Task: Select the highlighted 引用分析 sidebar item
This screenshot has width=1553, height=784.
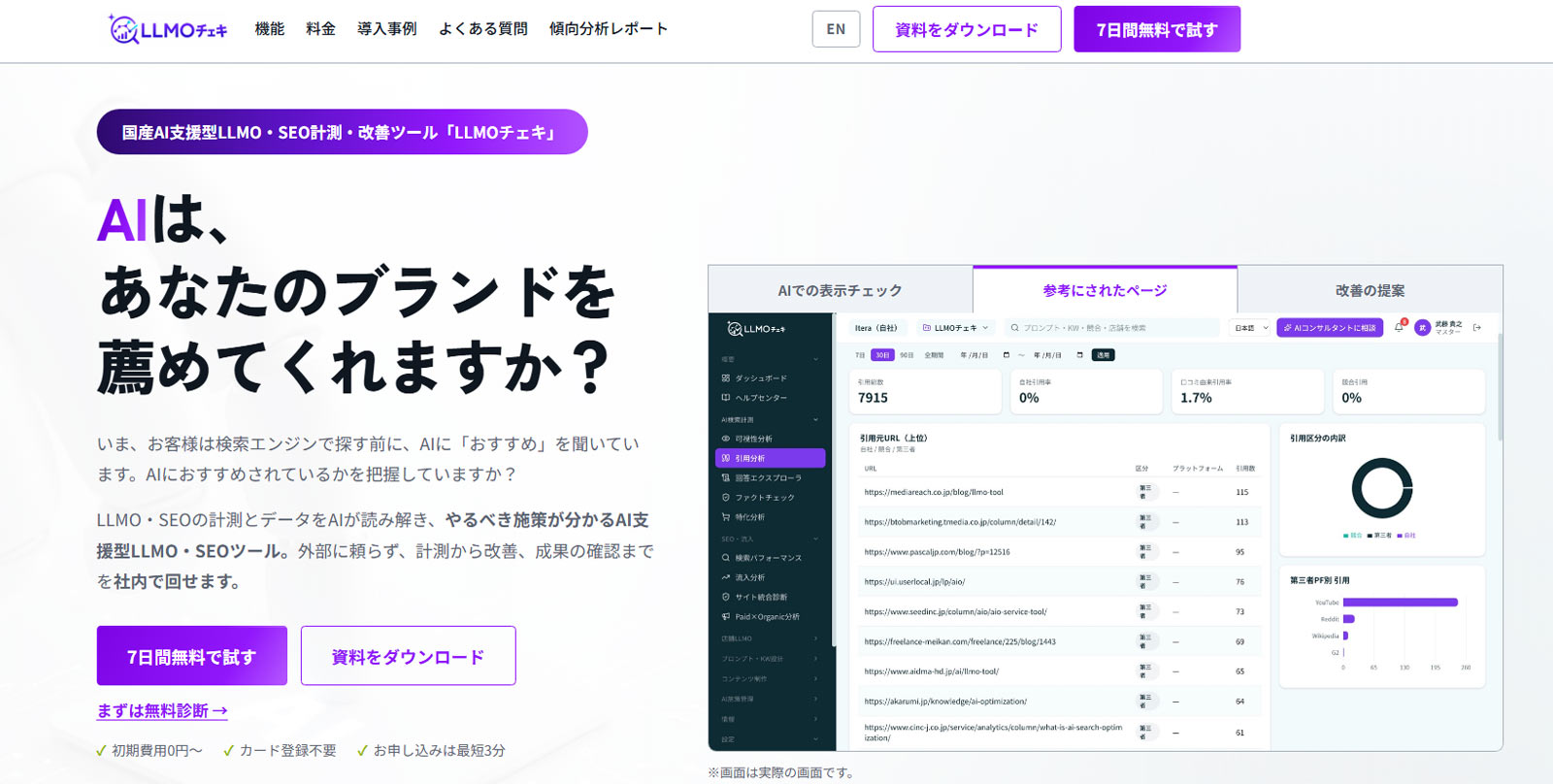Action: pyautogui.click(x=770, y=458)
